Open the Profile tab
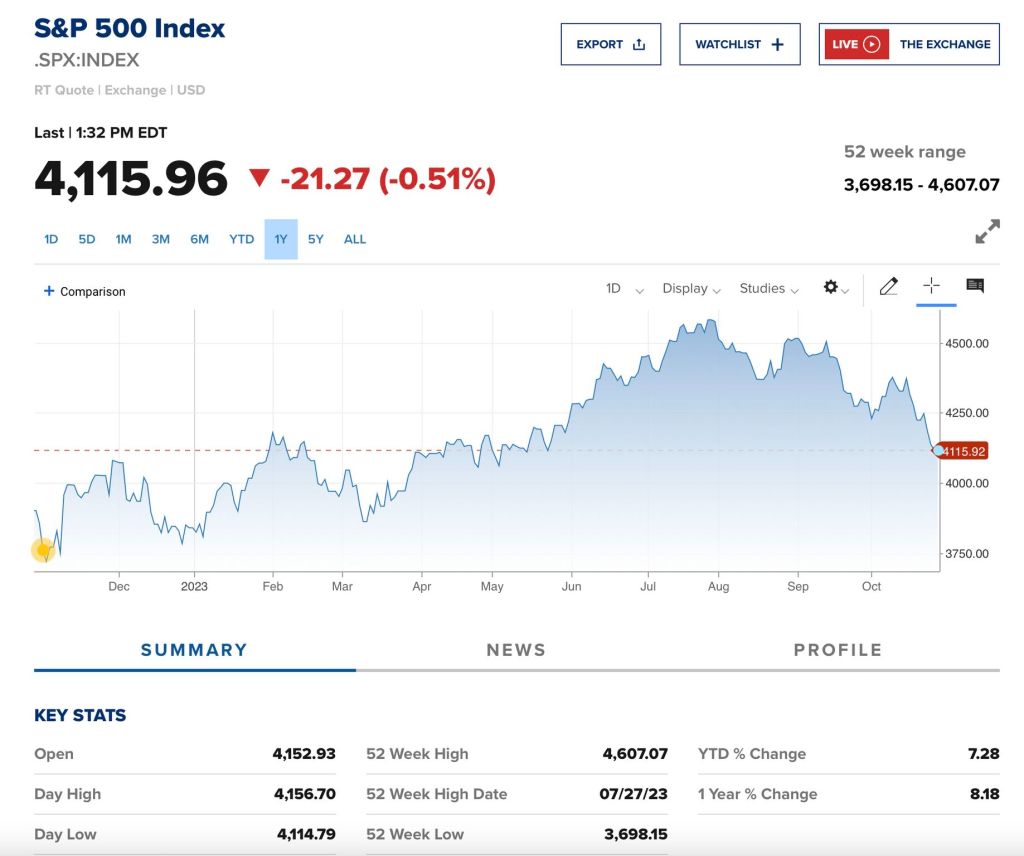1024x856 pixels. point(837,650)
